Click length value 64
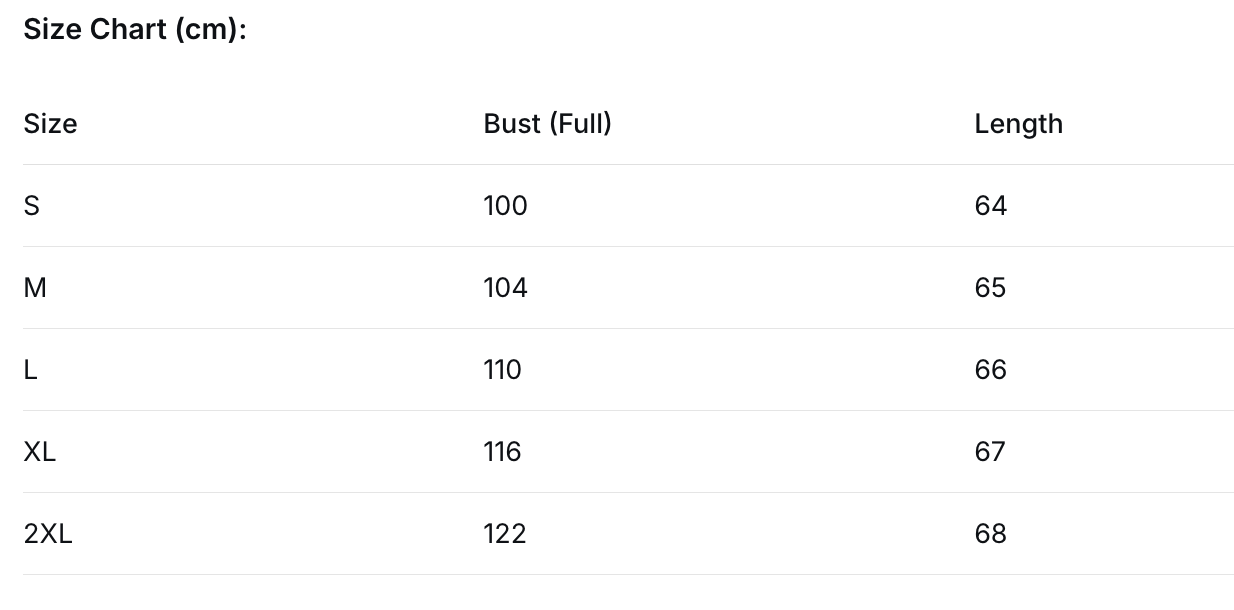 coord(991,206)
